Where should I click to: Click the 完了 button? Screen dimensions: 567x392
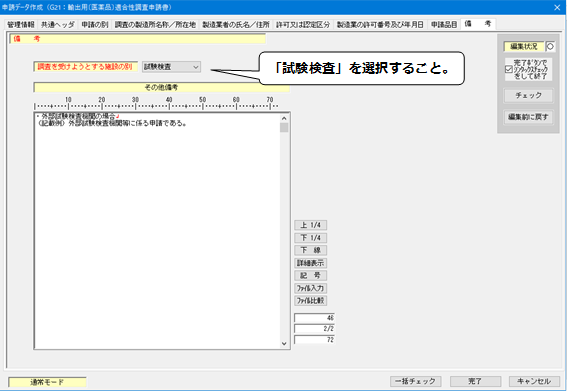point(476,381)
